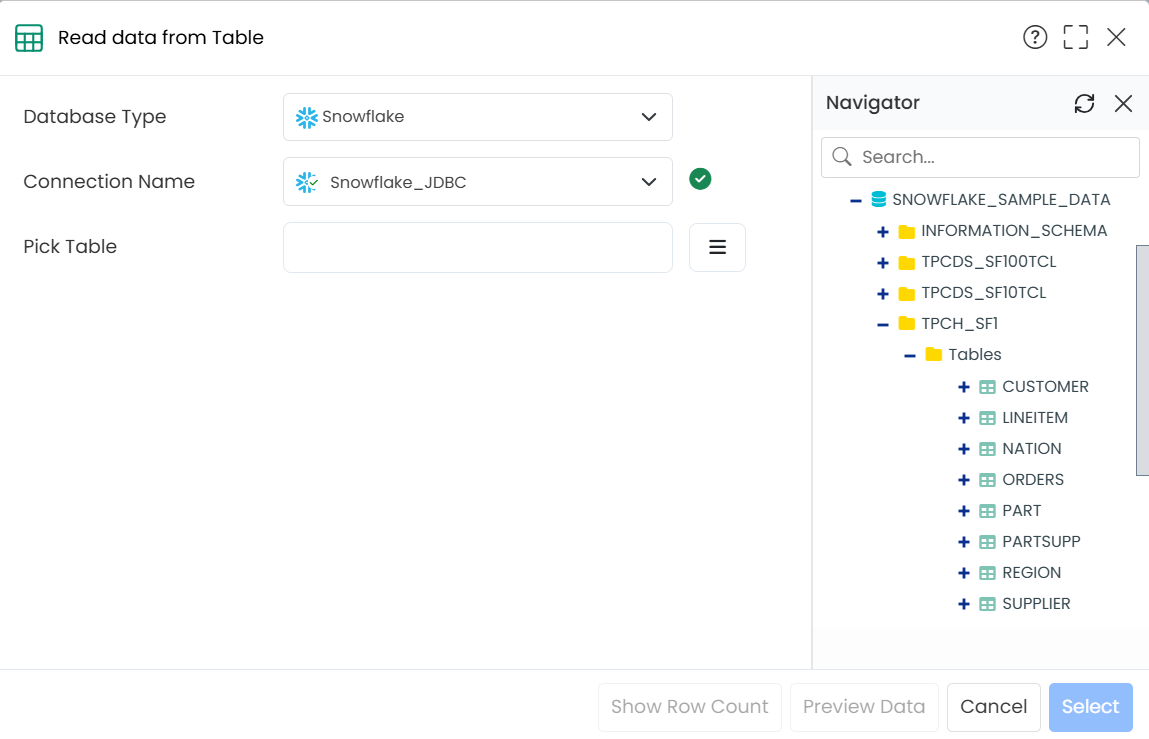Expand the REGION table node
The image size is (1149, 739).
[x=964, y=573]
